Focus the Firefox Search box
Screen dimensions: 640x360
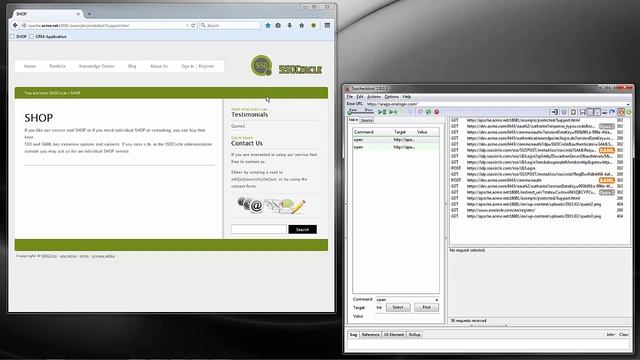(230, 25)
